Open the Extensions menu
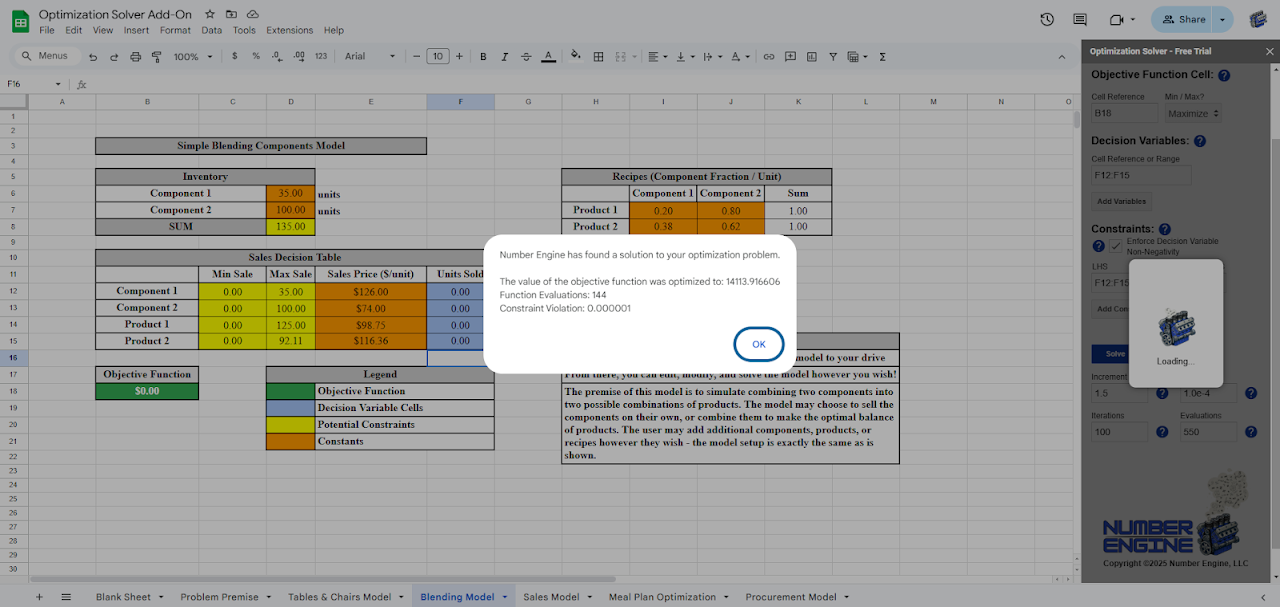The width and height of the screenshot is (1280, 607). coord(289,31)
